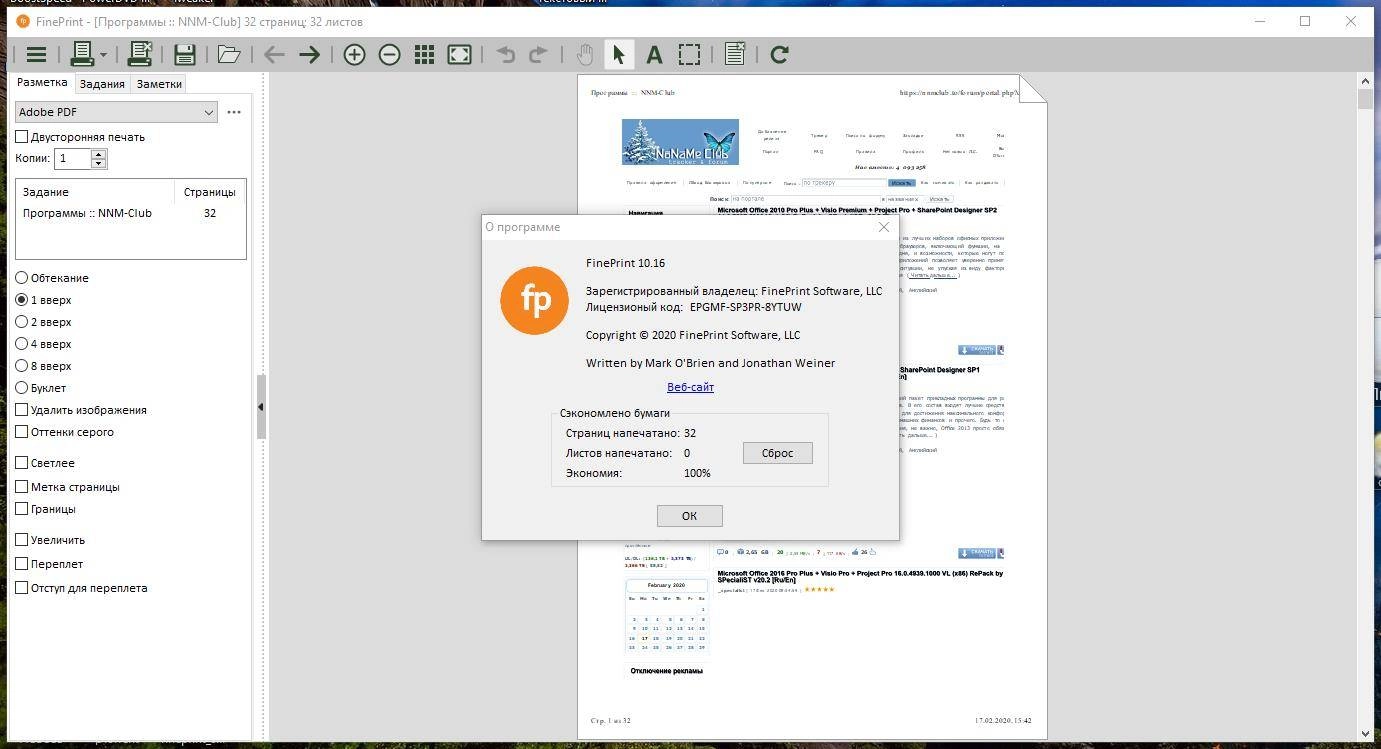Click the Save floppy disk icon
The height and width of the screenshot is (749, 1381).
point(184,55)
